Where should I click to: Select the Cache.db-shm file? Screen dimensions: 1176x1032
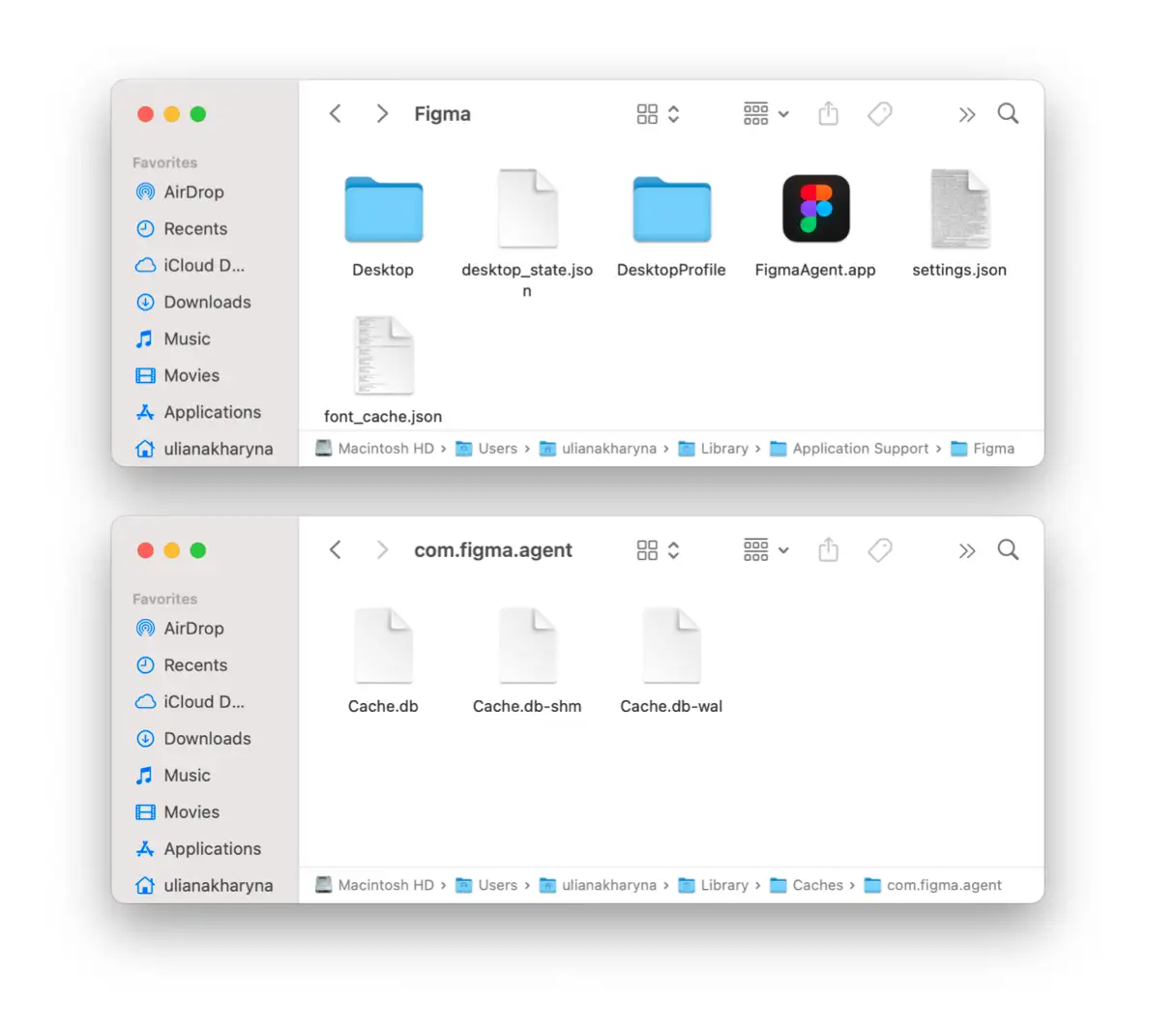[x=527, y=645]
